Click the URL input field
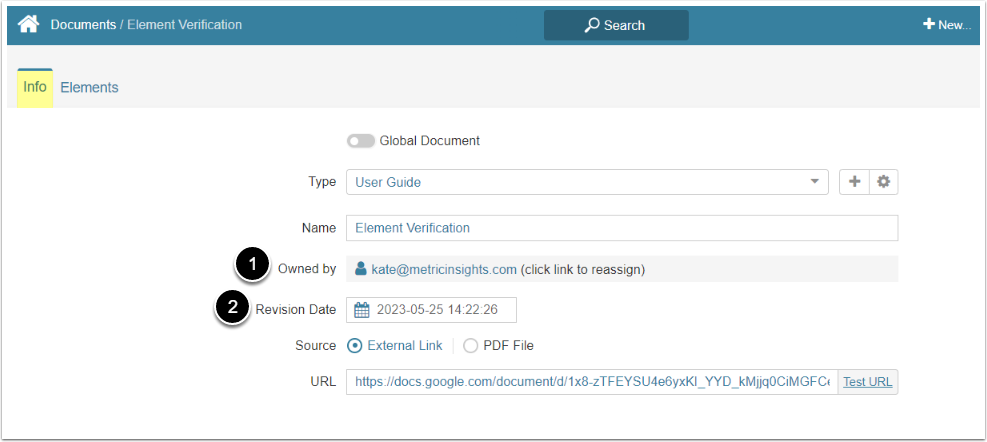 592,381
